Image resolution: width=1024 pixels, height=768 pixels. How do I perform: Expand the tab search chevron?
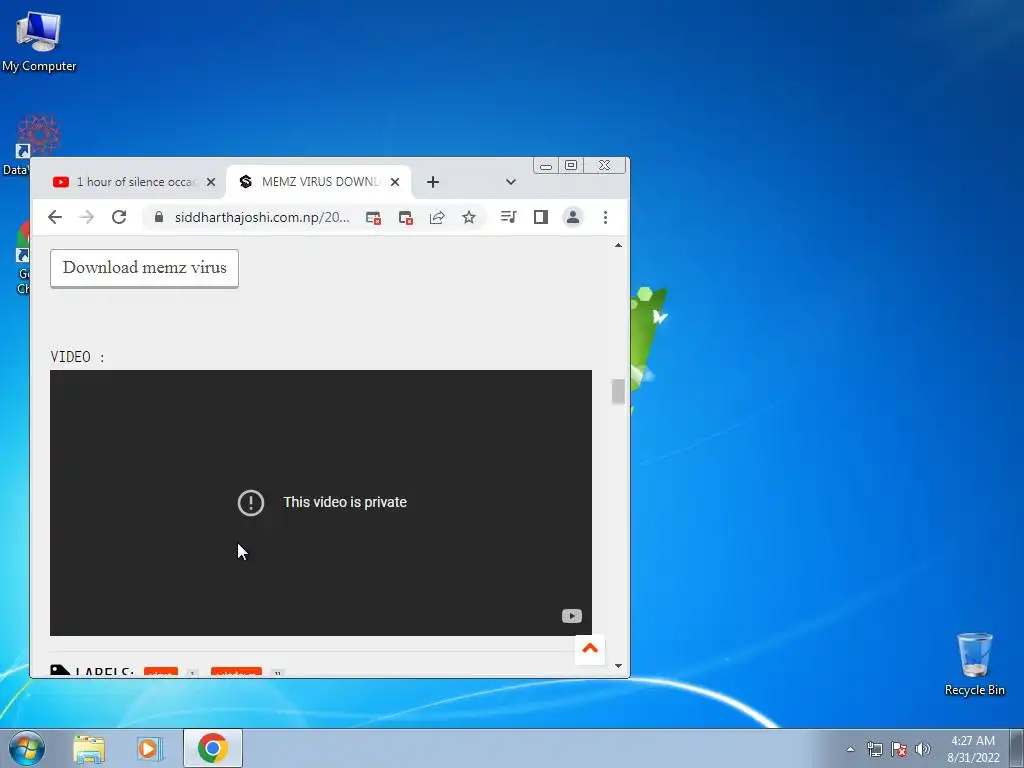pyautogui.click(x=511, y=182)
